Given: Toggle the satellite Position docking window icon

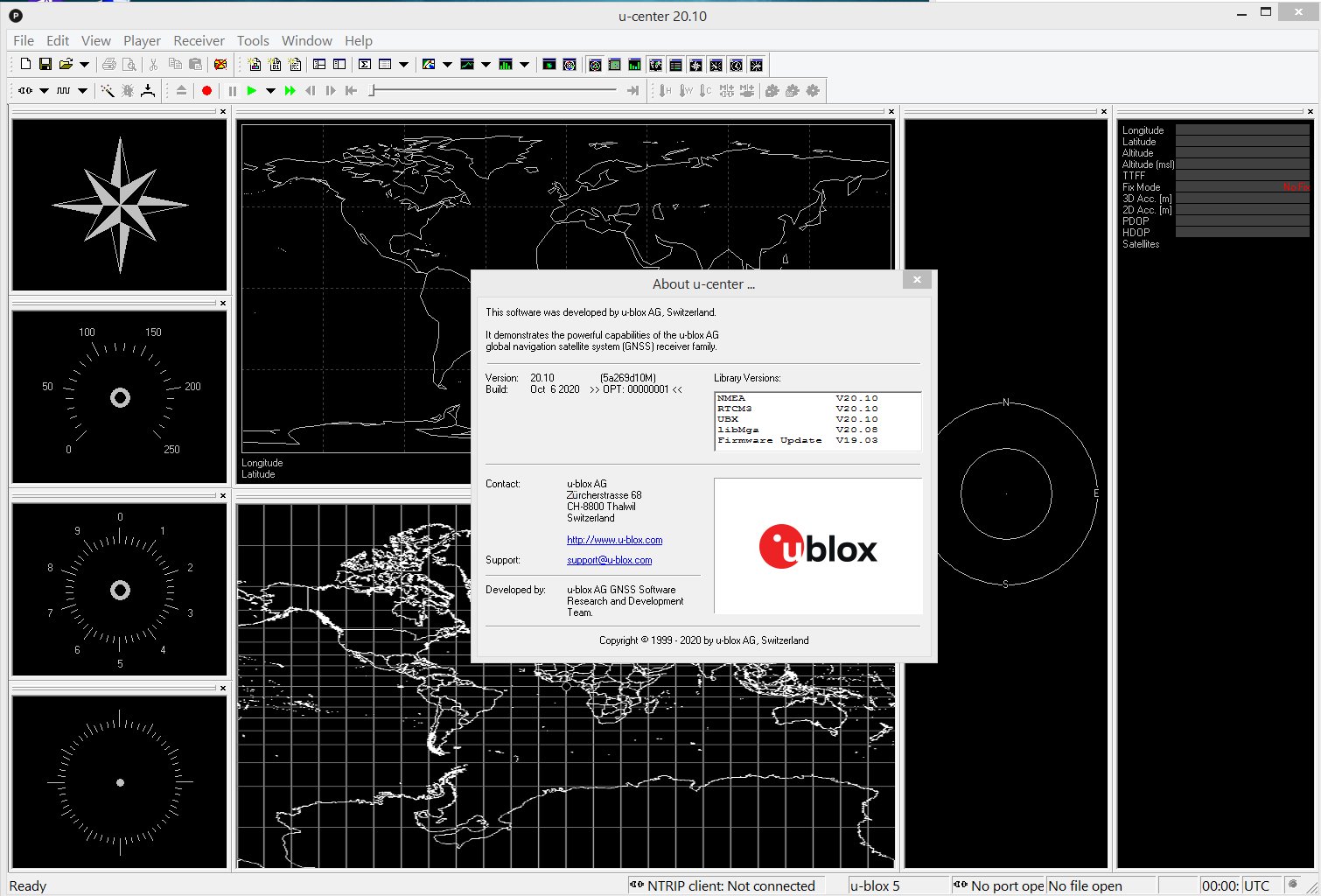Looking at the screenshot, I should [614, 65].
